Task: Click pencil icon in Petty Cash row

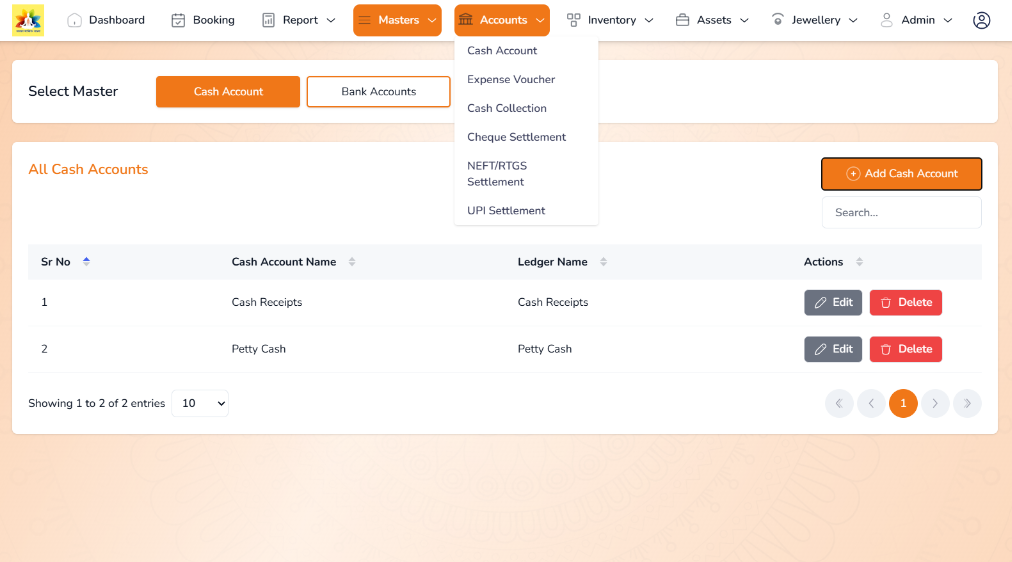Action: [820, 349]
